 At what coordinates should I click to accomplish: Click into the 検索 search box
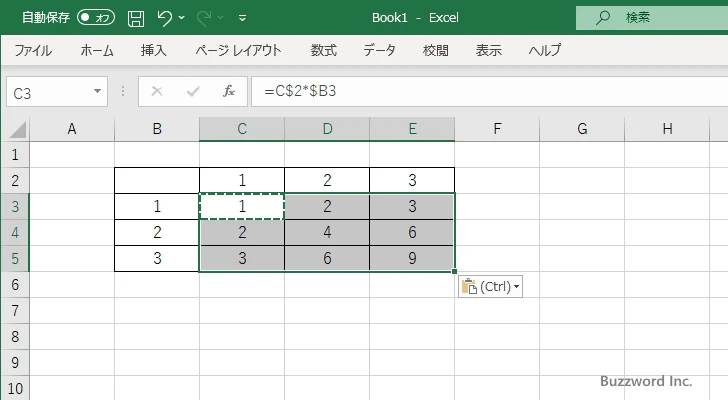pos(652,18)
